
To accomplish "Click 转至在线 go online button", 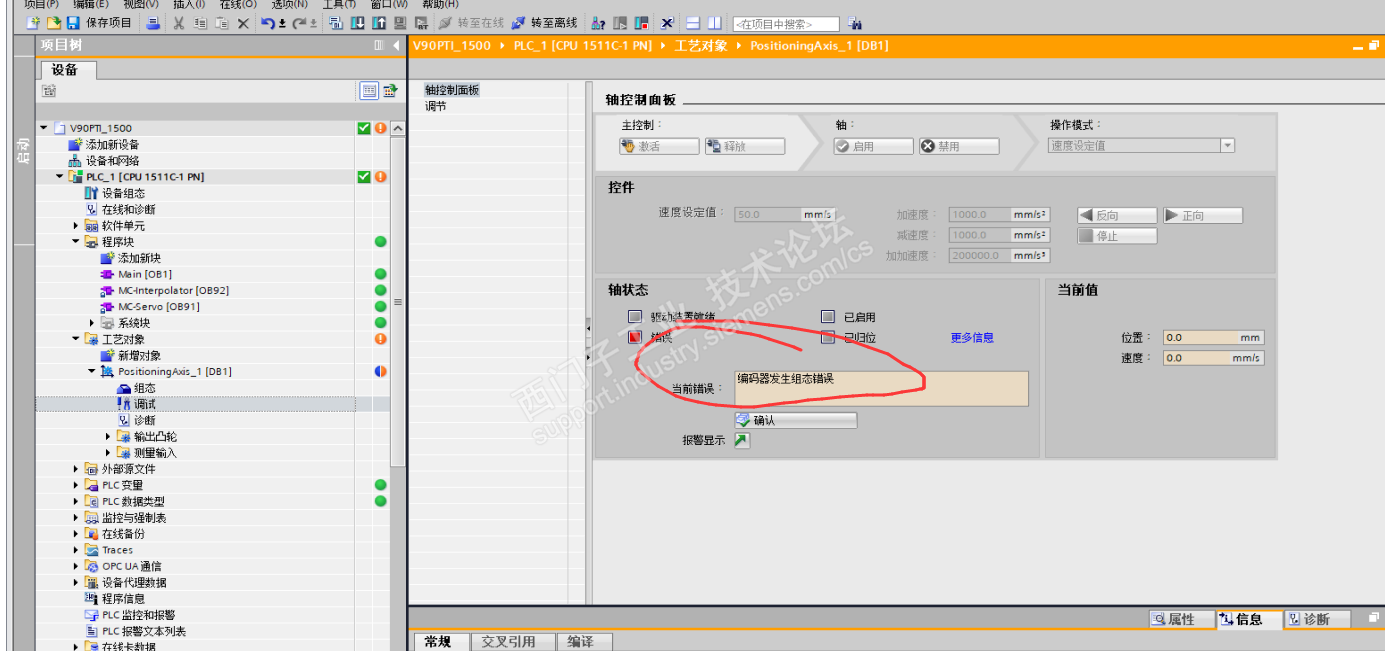I will click(471, 23).
